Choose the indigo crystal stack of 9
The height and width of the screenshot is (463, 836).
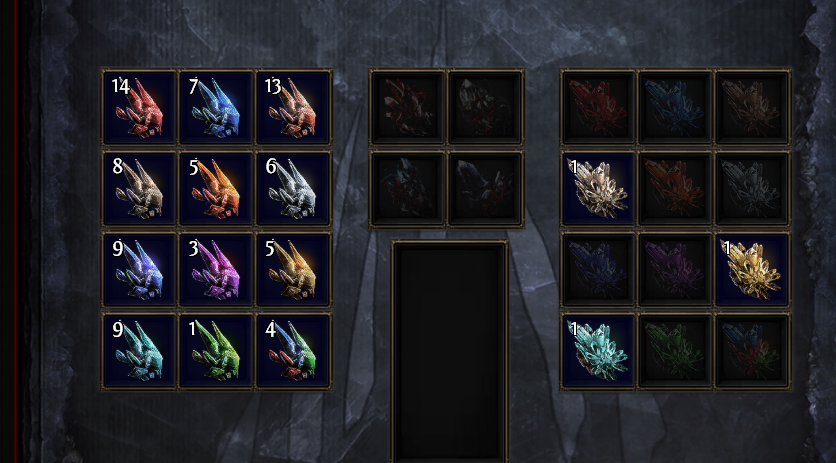click(x=140, y=270)
